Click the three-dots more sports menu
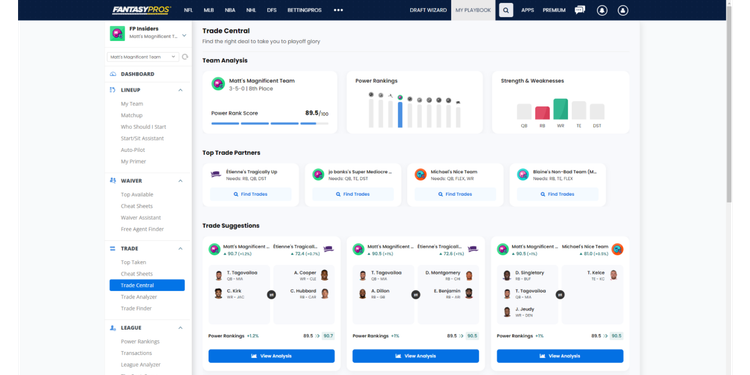Viewport: 750px width, 375px height. click(338, 10)
